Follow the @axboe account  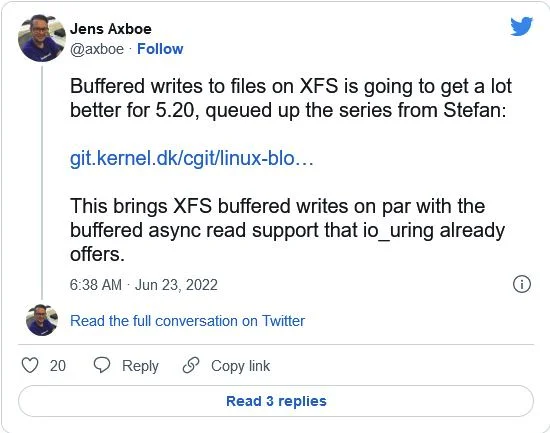tap(160, 49)
